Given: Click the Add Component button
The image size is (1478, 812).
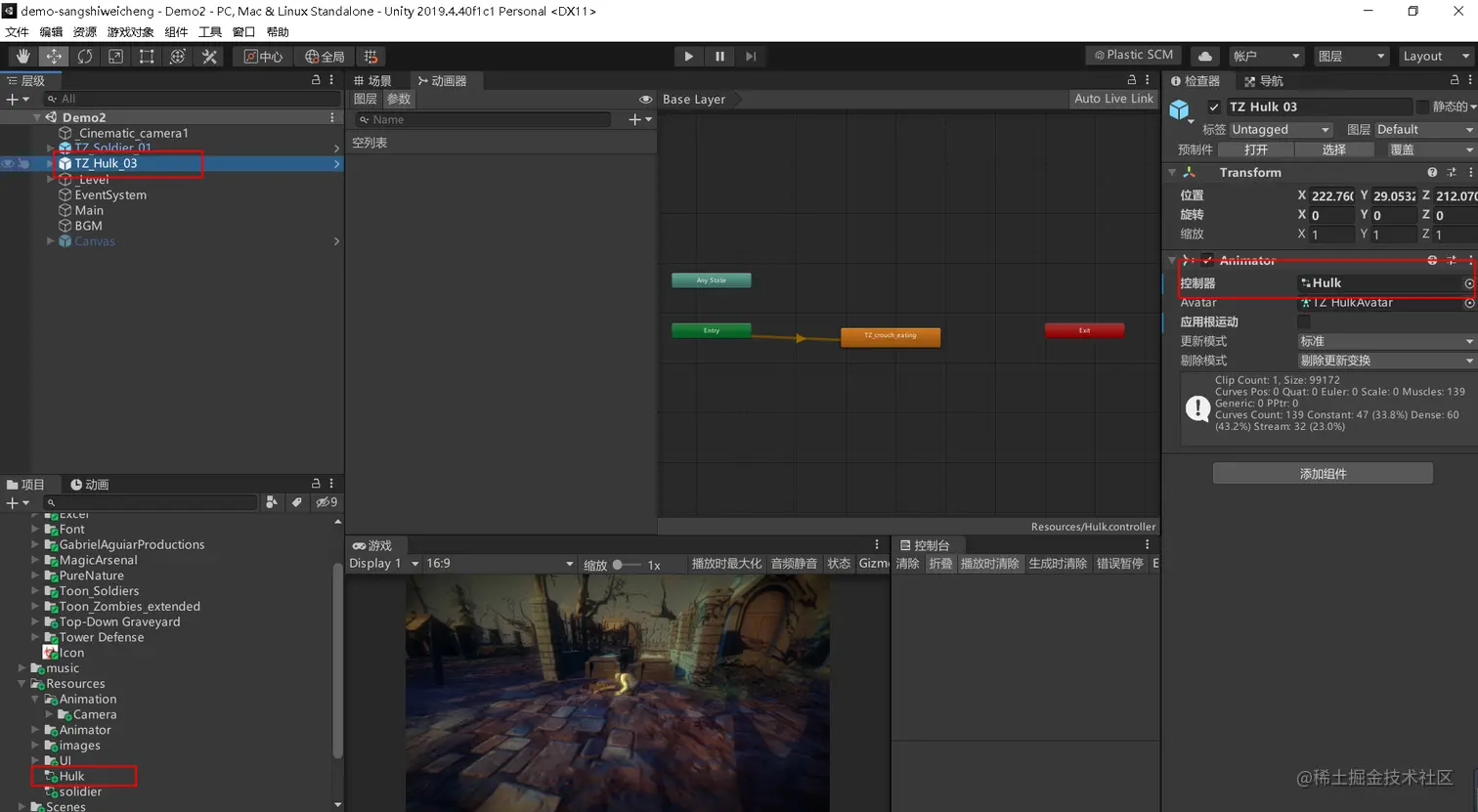Looking at the screenshot, I should 1323,474.
